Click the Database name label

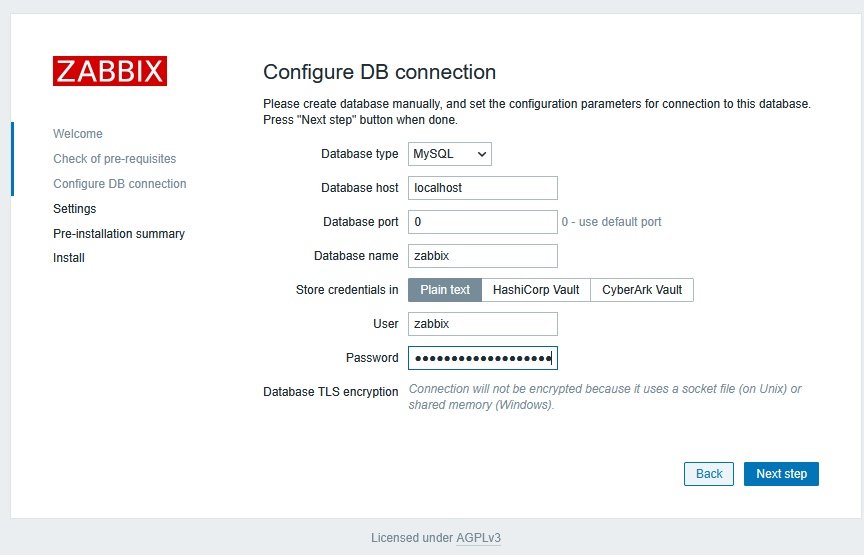coord(356,256)
